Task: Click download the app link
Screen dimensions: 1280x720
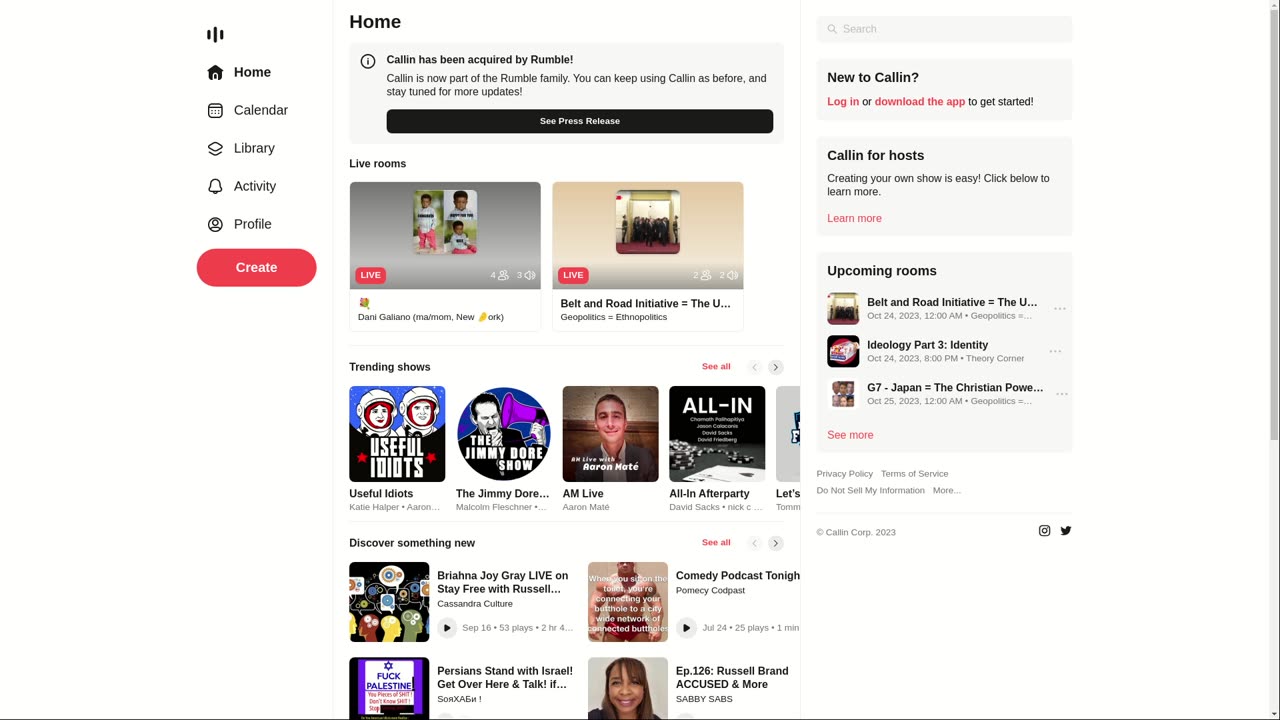Action: [920, 102]
